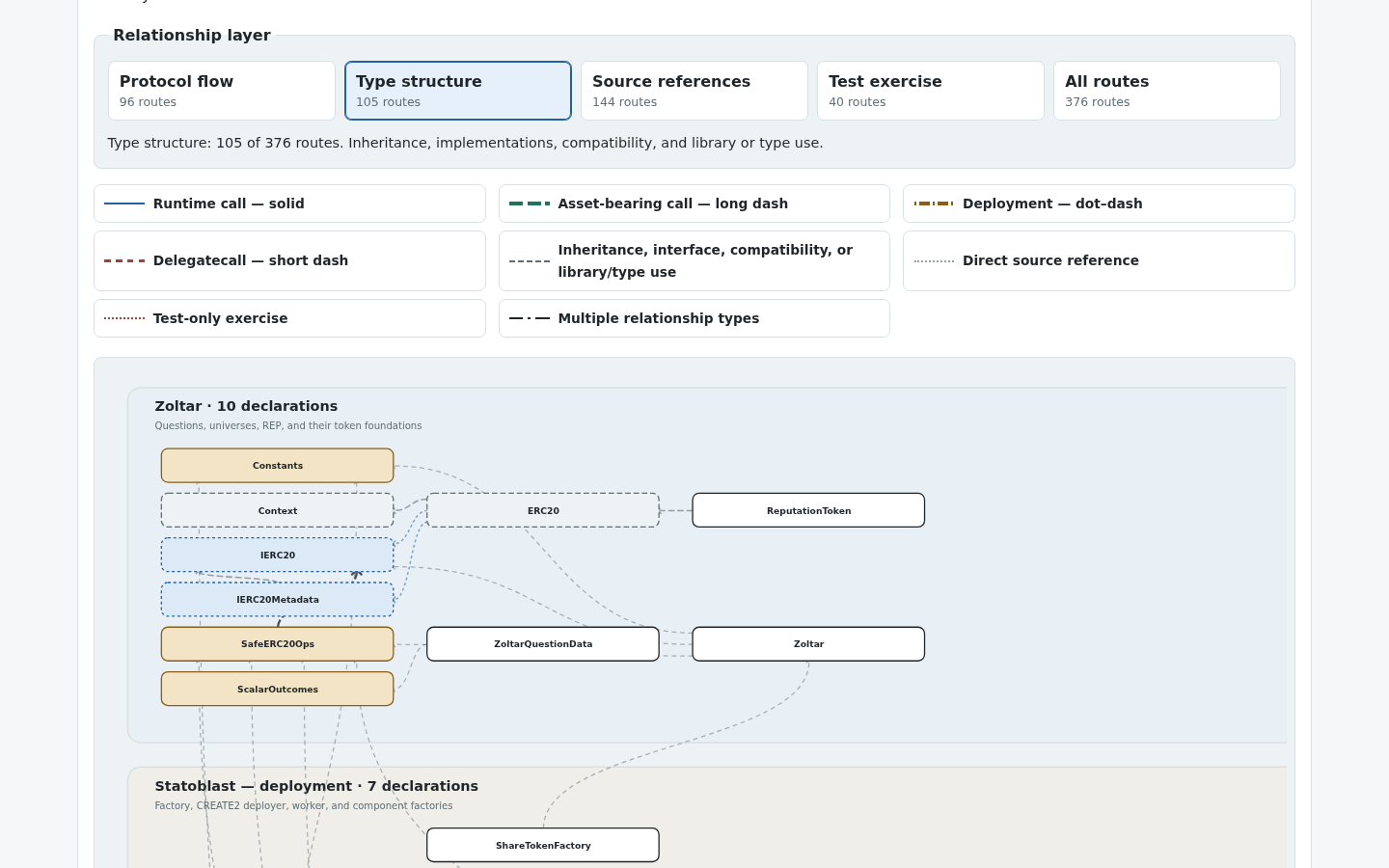Click the Zoltar · 10 declarations heading
The image size is (1389, 868).
pos(246,406)
